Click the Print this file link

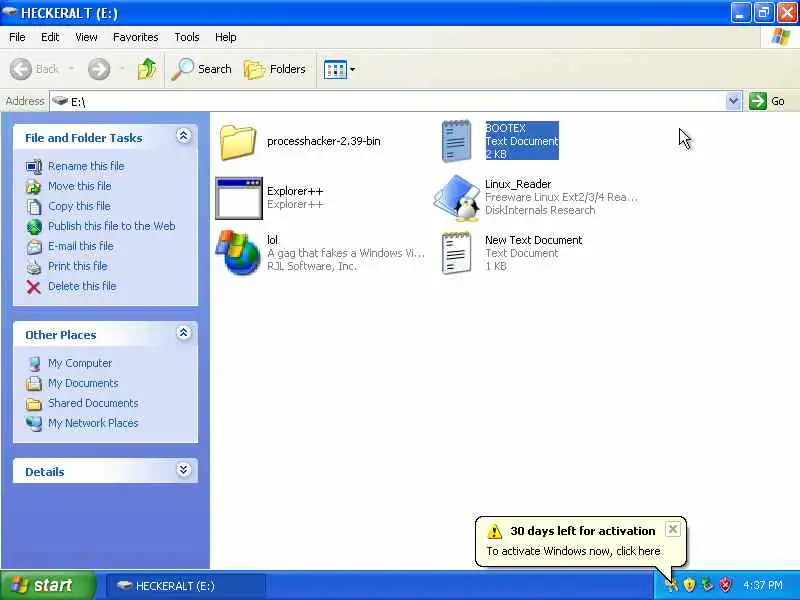point(78,266)
